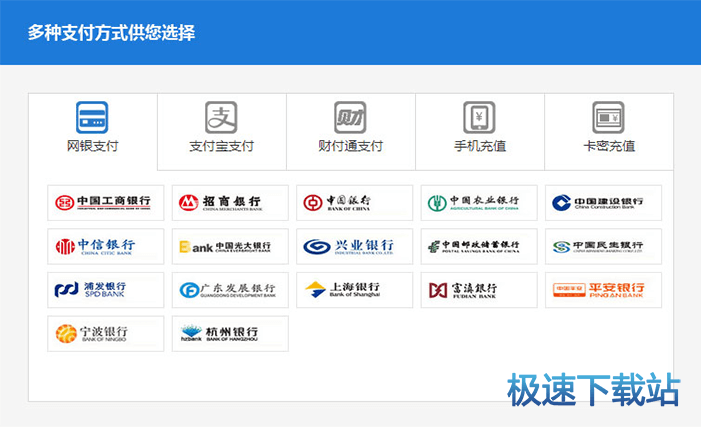Select the 财付通支付 tab label

click(350, 146)
